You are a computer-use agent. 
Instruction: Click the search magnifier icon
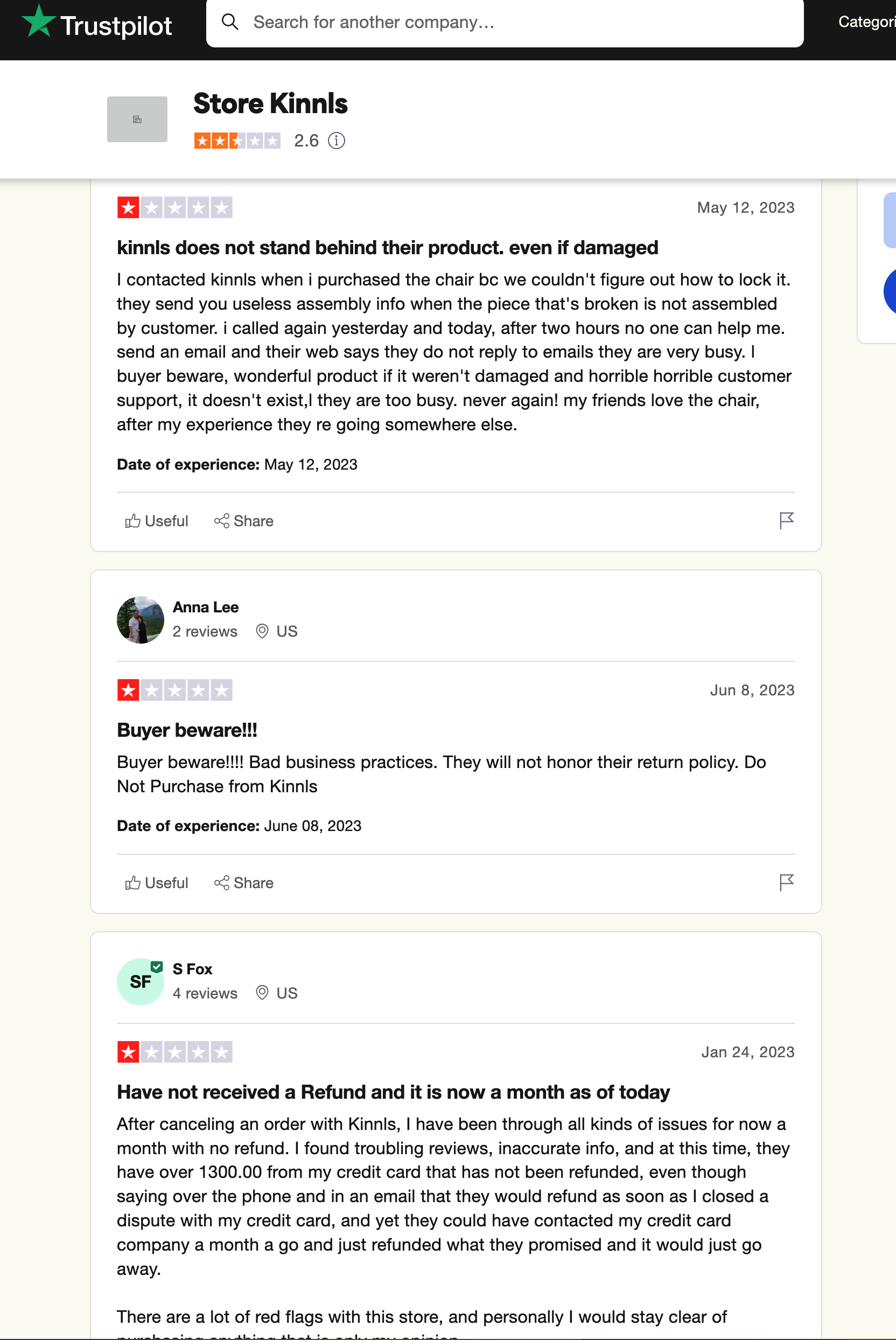tap(230, 22)
